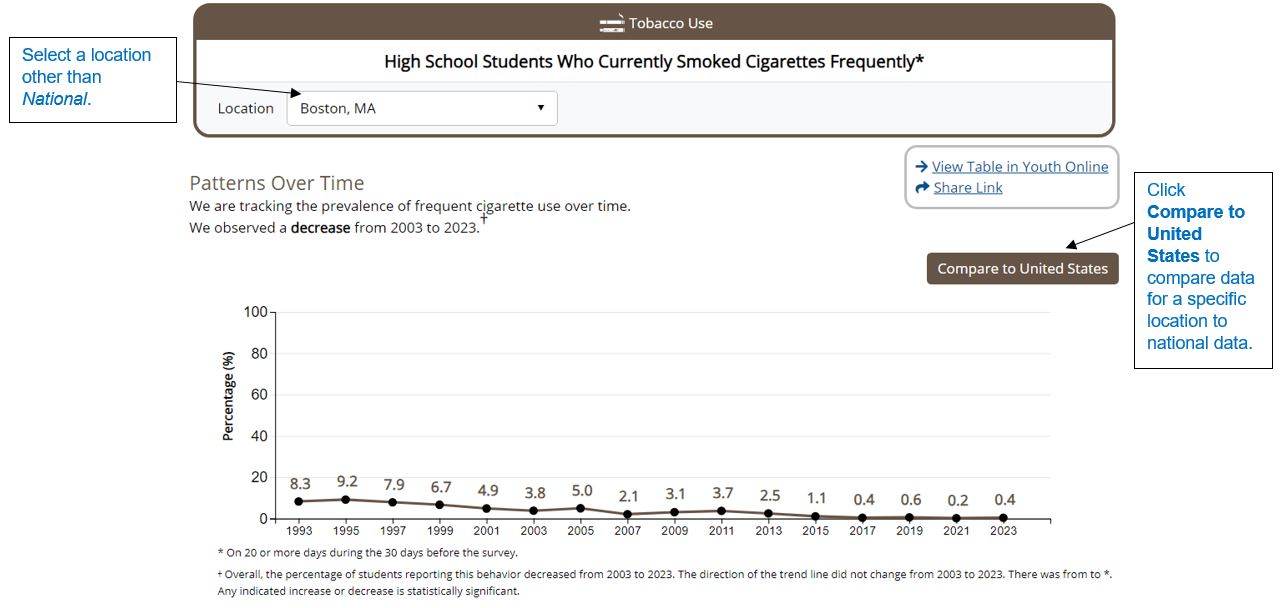Viewport: 1280px width, 608px height.
Task: Click the Location dropdown arrow
Action: [x=541, y=108]
